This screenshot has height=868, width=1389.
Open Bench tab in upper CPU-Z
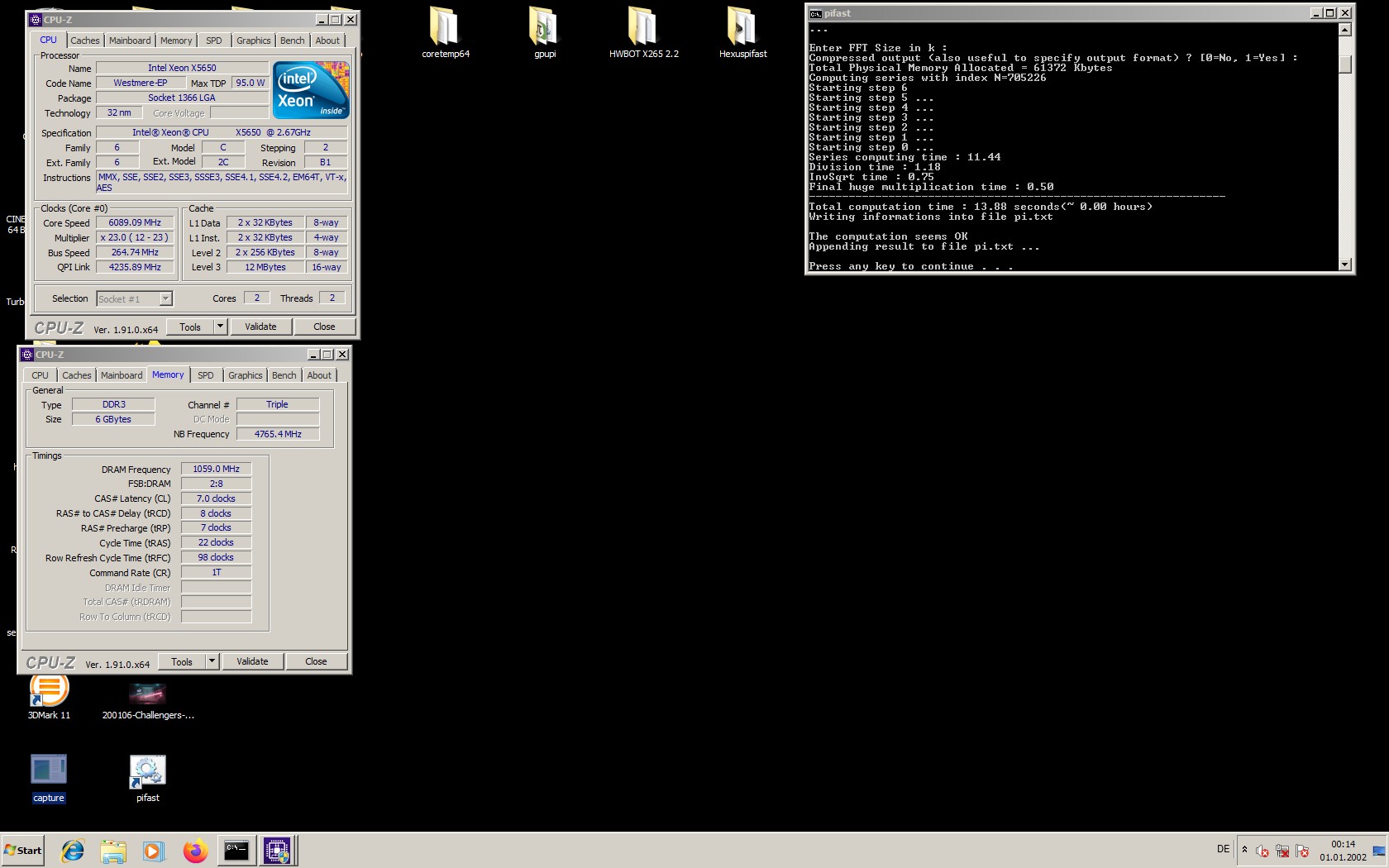292,41
